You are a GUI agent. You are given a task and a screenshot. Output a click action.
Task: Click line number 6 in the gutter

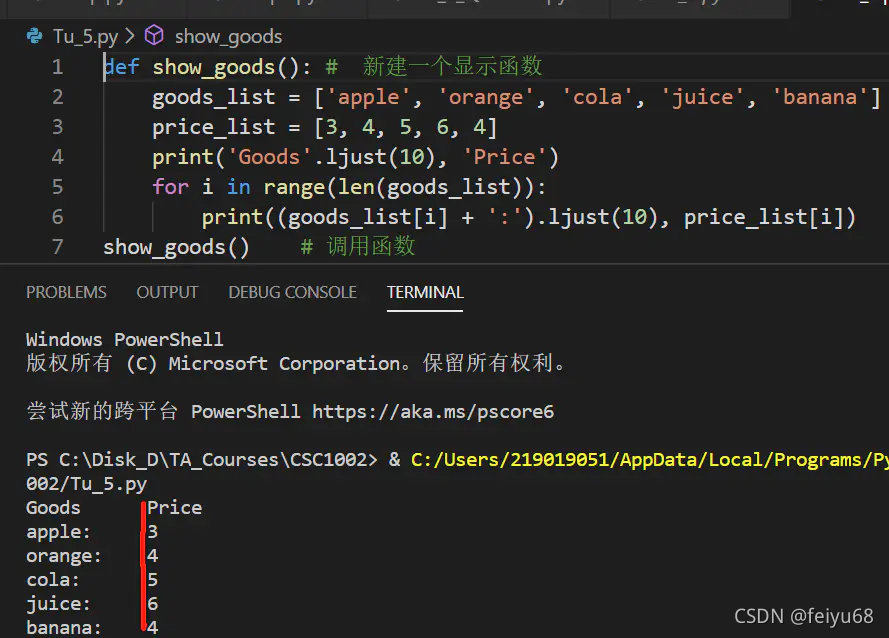tap(58, 217)
